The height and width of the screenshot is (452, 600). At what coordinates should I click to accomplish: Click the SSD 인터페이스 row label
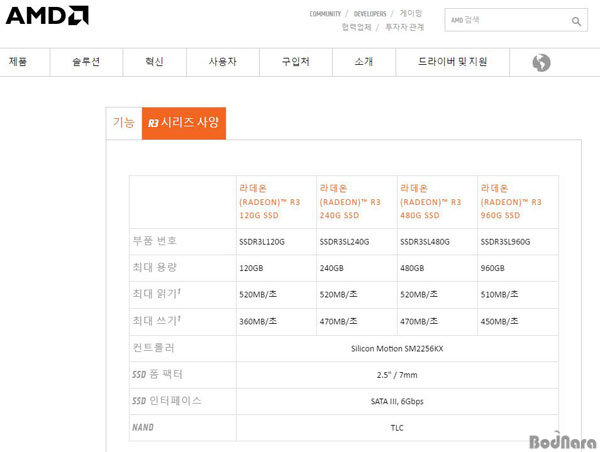167,400
